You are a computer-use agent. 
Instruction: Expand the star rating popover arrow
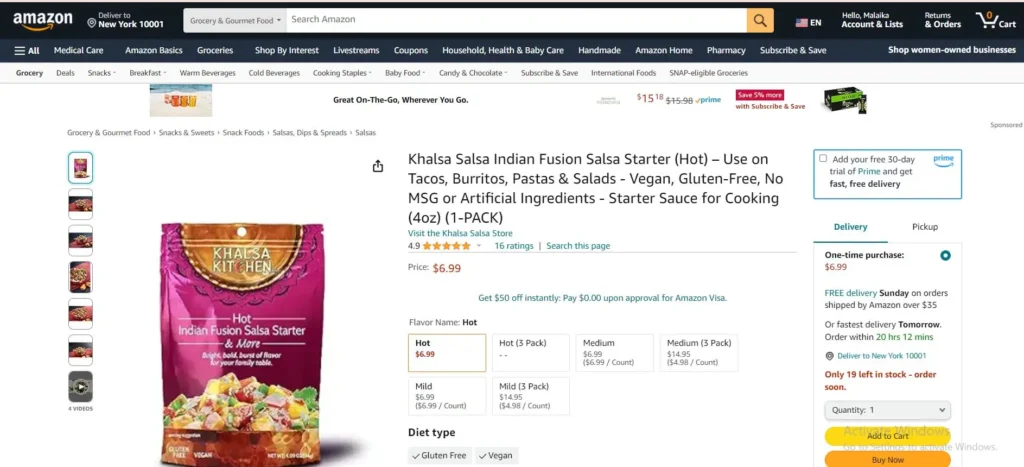478,246
